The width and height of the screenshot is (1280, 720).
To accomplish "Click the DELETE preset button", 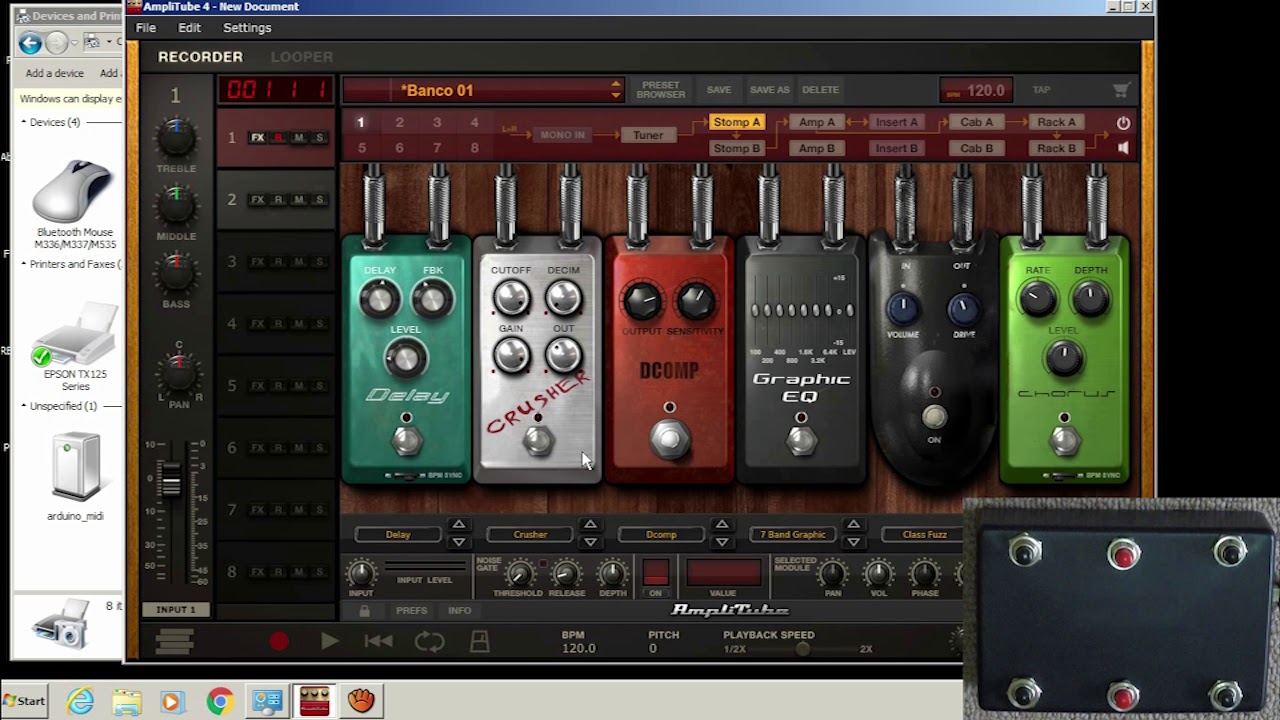I will point(820,90).
